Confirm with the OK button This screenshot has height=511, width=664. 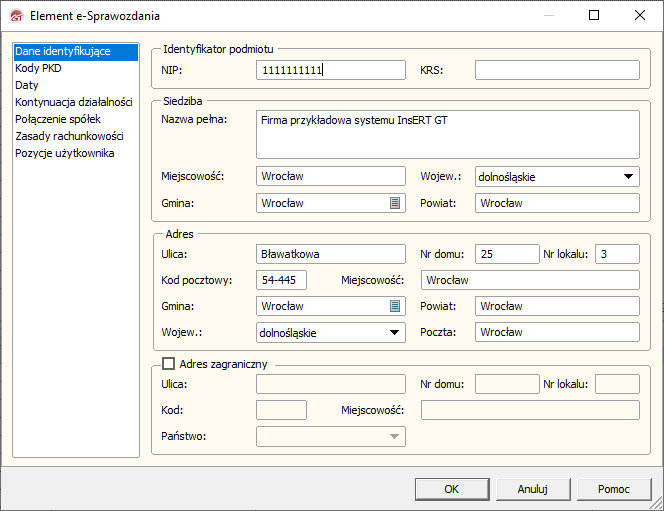tap(452, 489)
